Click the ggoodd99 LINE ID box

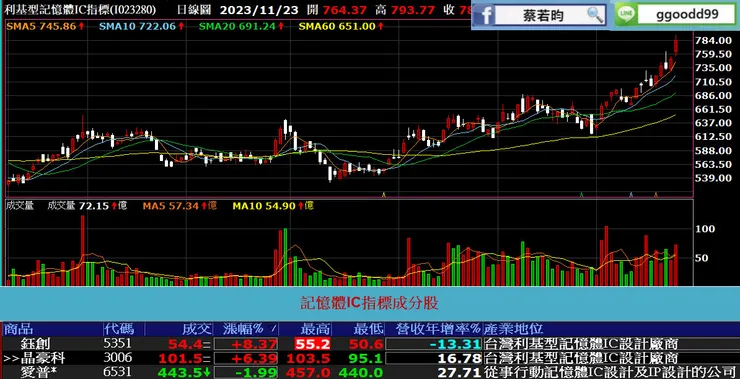point(686,15)
